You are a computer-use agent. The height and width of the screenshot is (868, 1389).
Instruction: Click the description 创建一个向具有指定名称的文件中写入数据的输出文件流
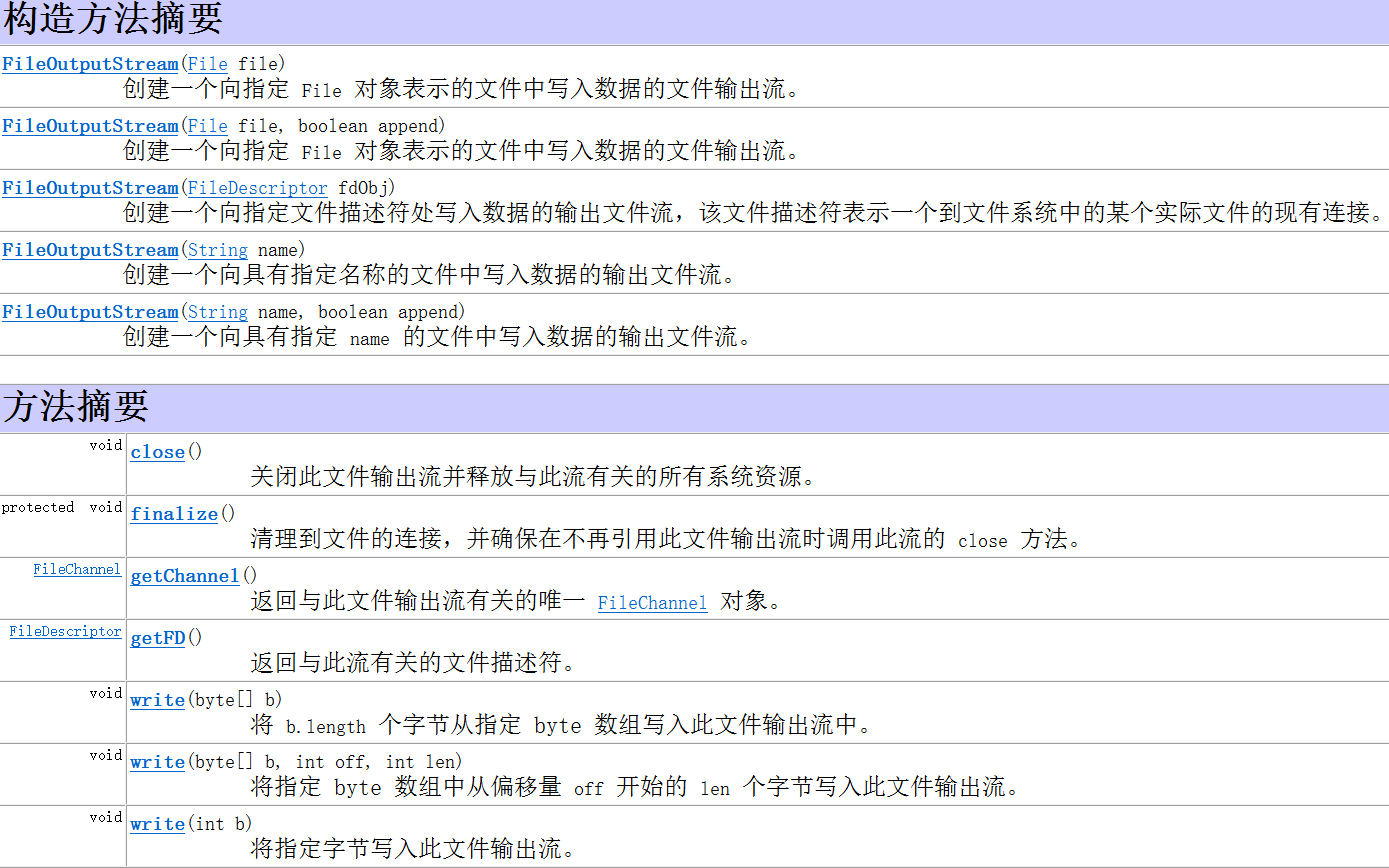430,275
